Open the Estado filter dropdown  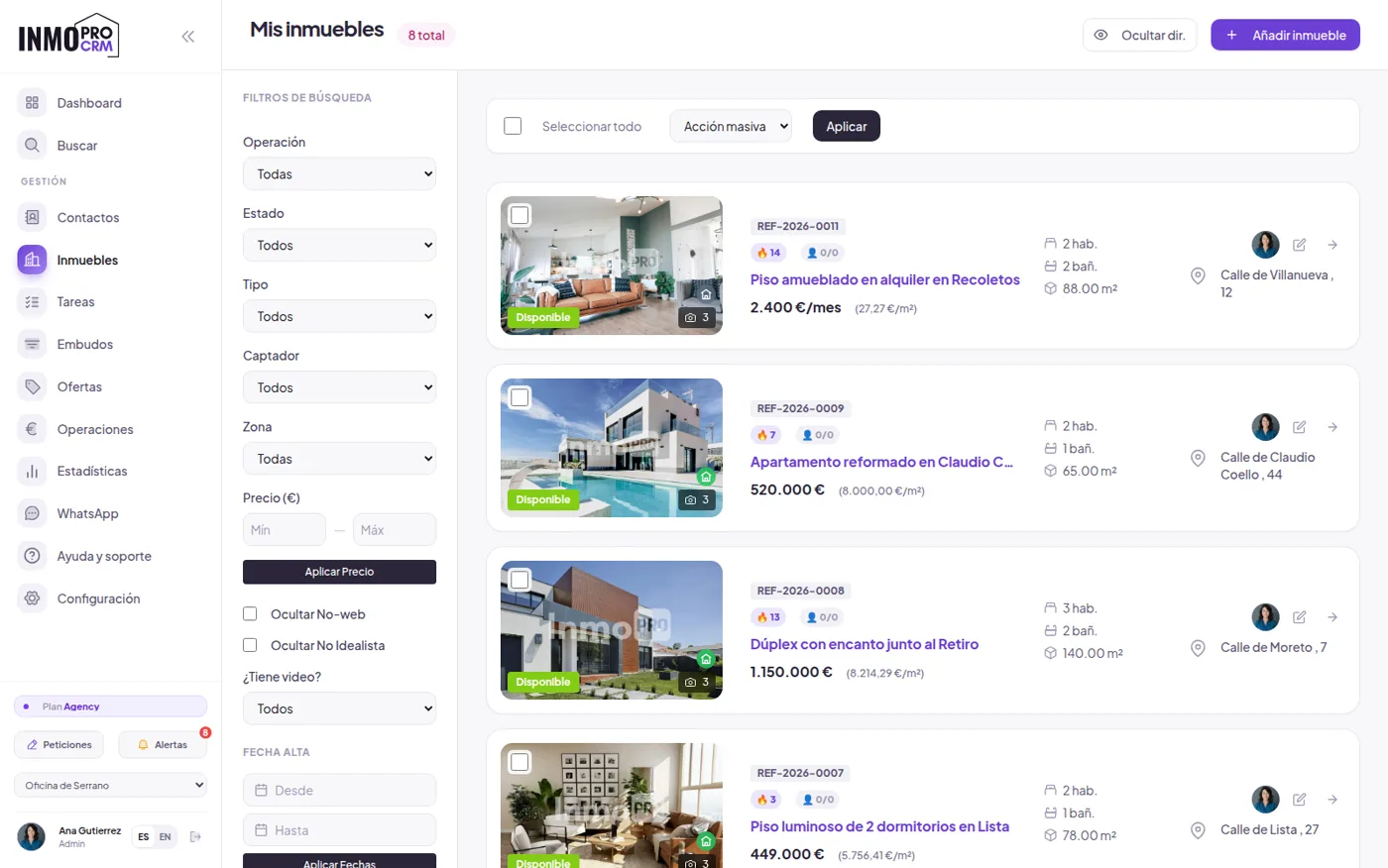click(x=339, y=246)
